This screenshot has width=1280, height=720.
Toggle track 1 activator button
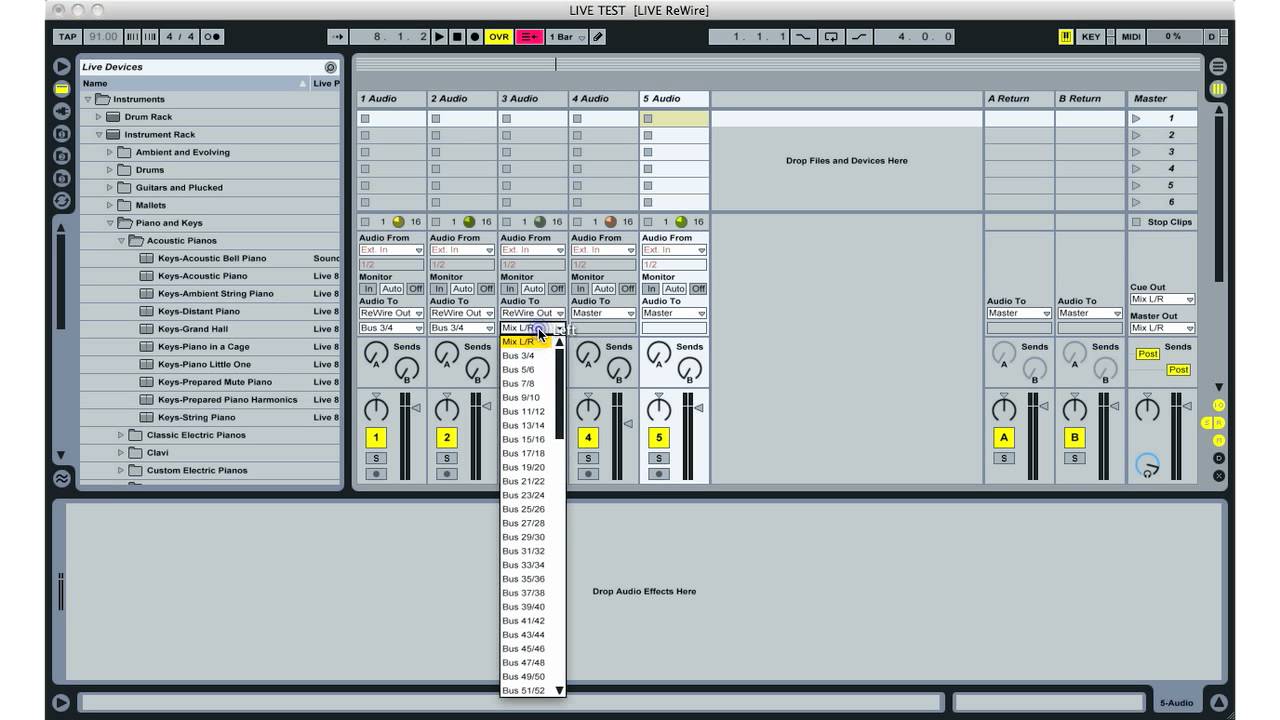(376, 438)
